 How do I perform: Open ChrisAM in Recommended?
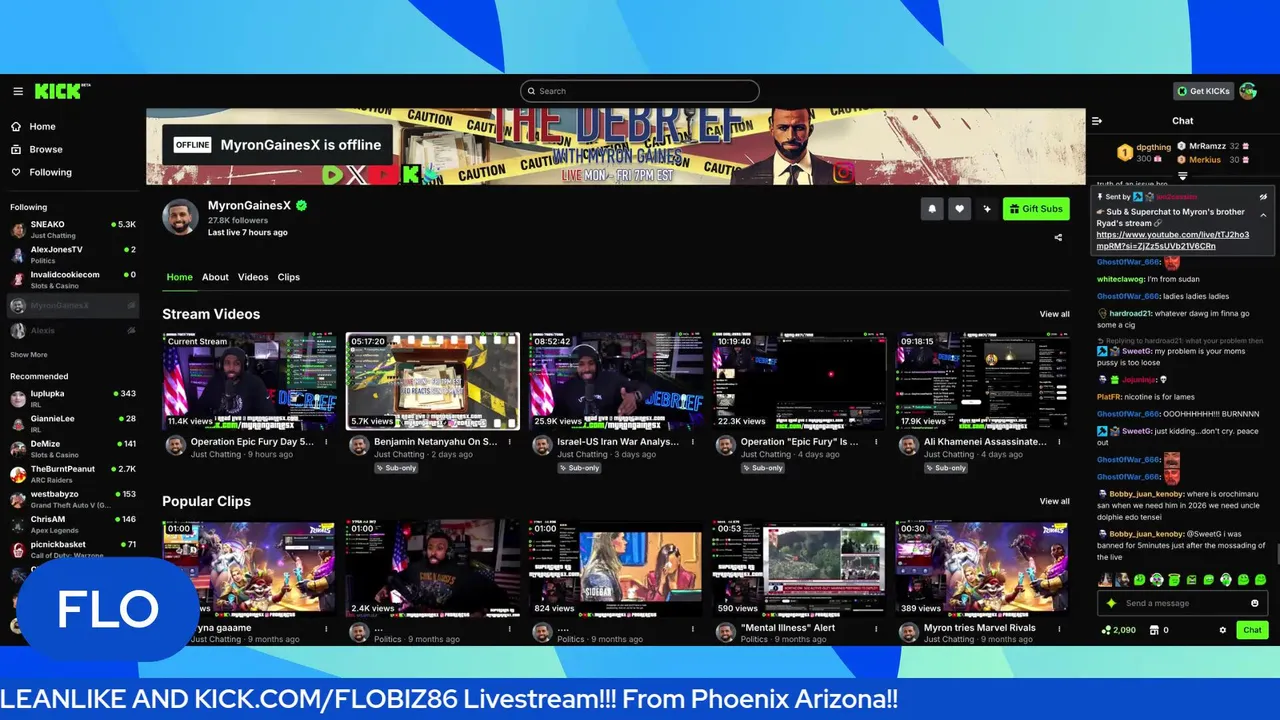pyautogui.click(x=73, y=523)
